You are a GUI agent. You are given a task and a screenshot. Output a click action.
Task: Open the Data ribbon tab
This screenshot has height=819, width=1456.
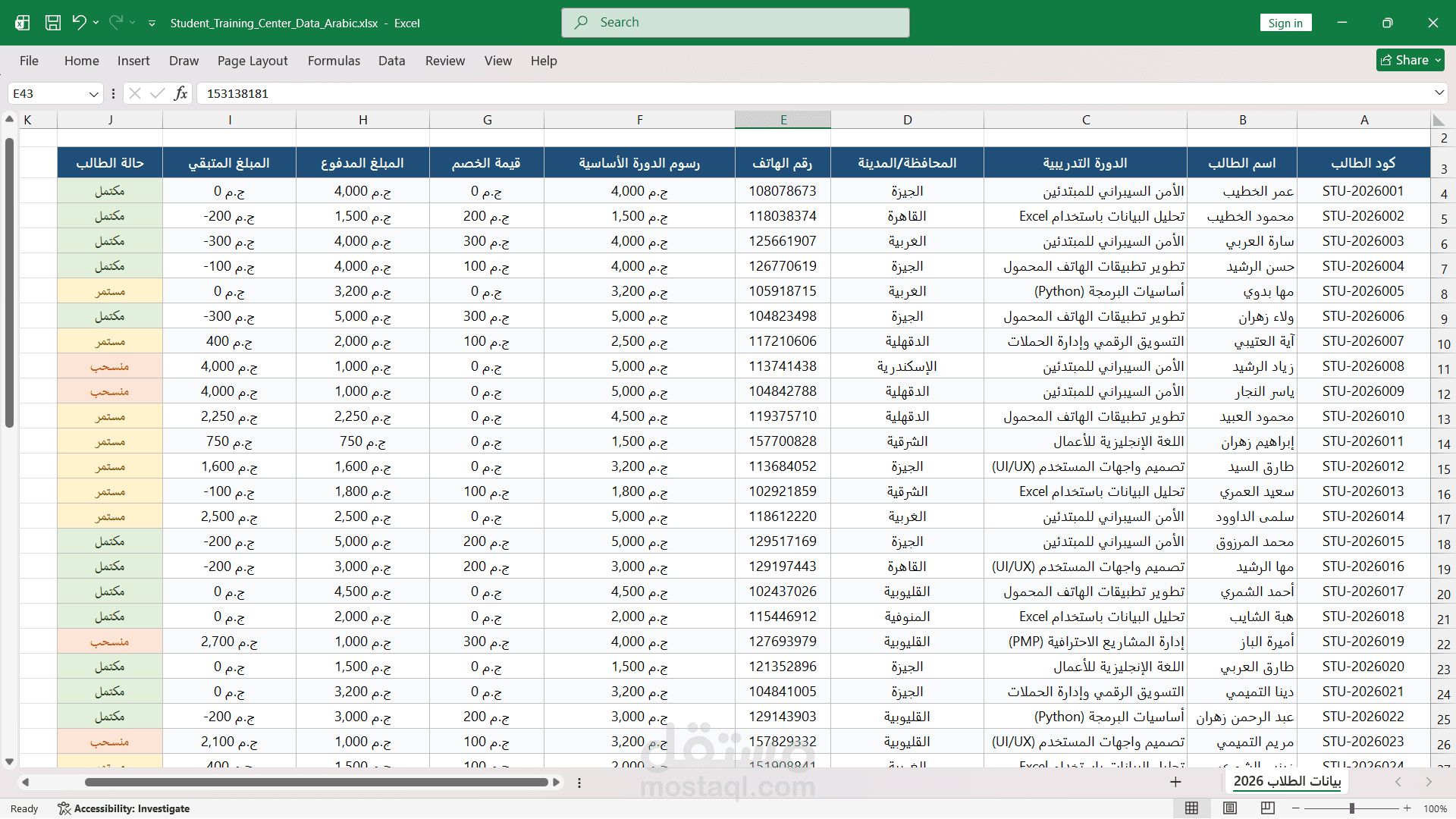point(392,61)
